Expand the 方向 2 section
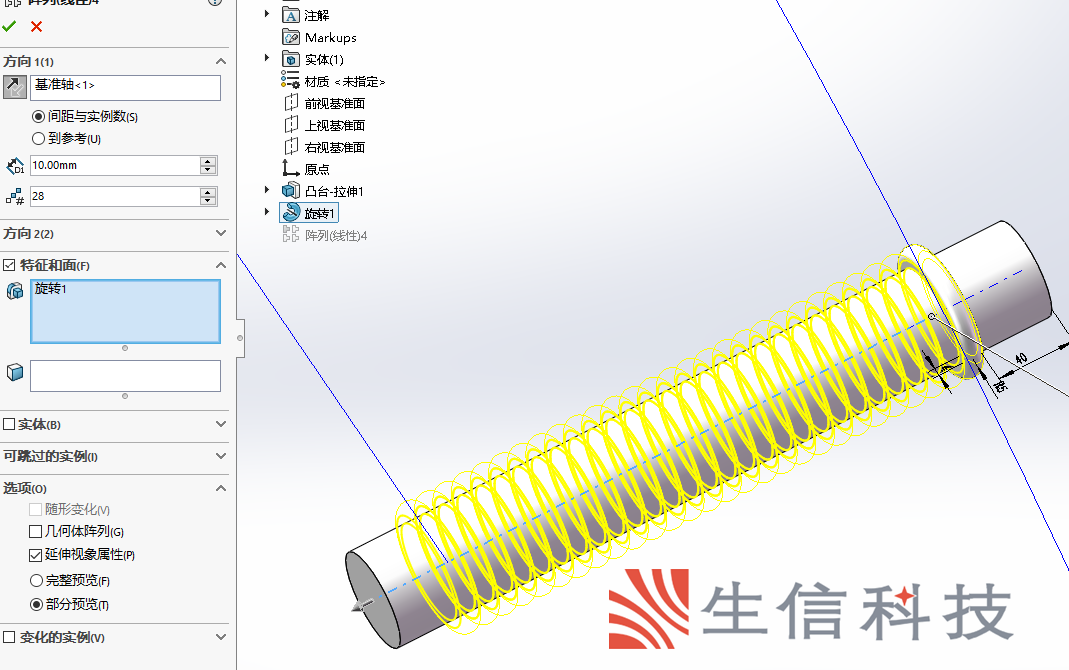Screen dimensions: 1069x670 coord(221,233)
